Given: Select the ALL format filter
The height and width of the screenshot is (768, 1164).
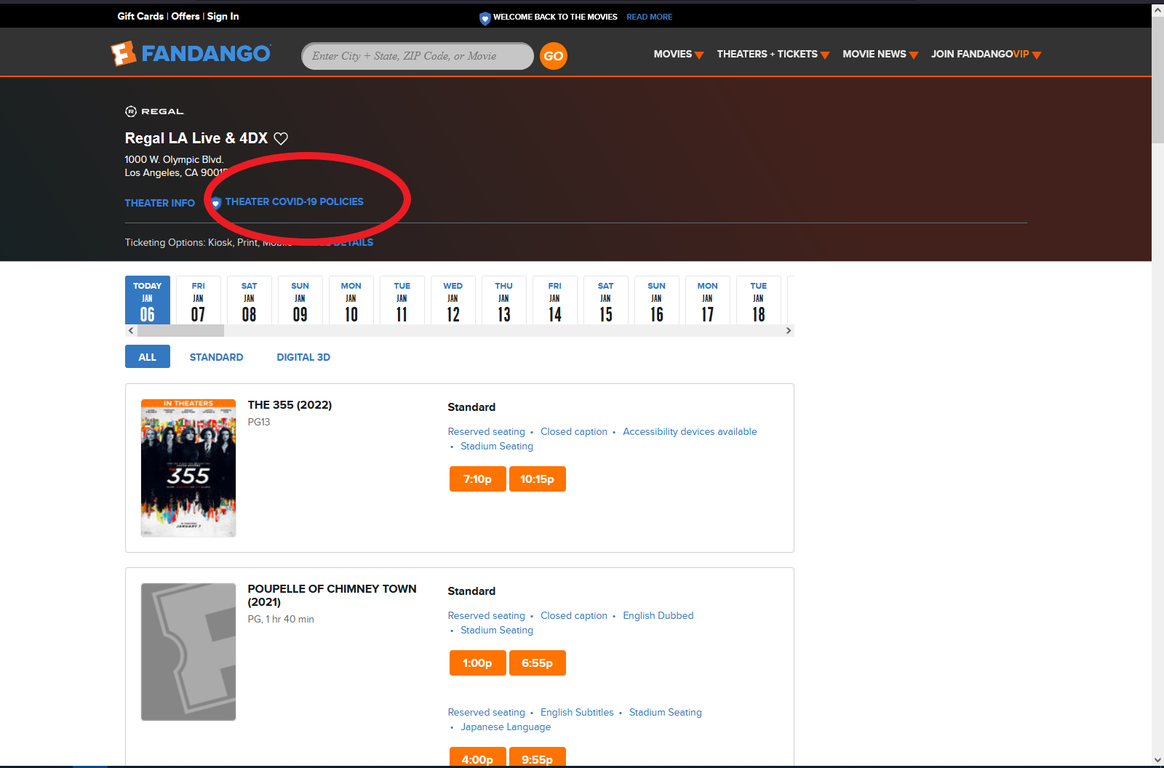Looking at the screenshot, I should pos(147,357).
